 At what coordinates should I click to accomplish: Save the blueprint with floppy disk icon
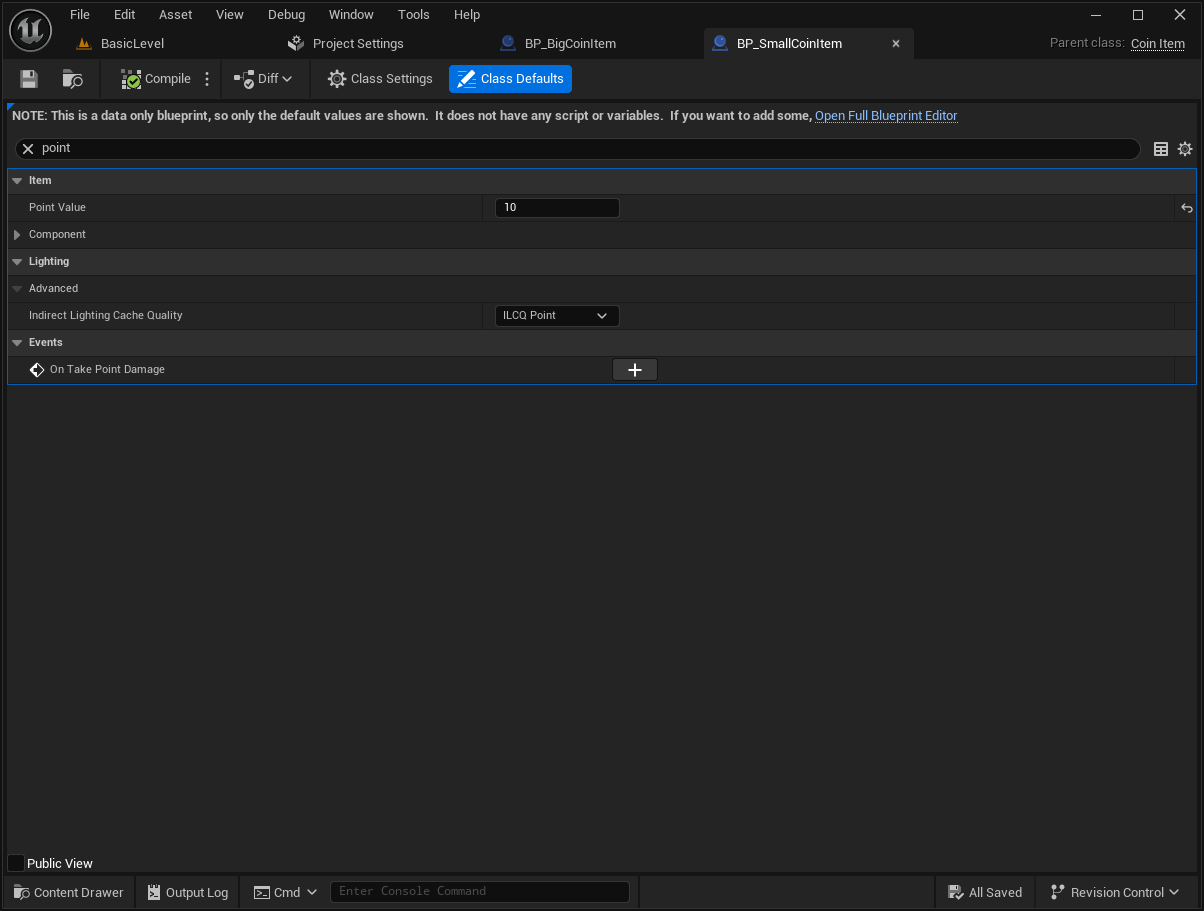click(x=29, y=79)
